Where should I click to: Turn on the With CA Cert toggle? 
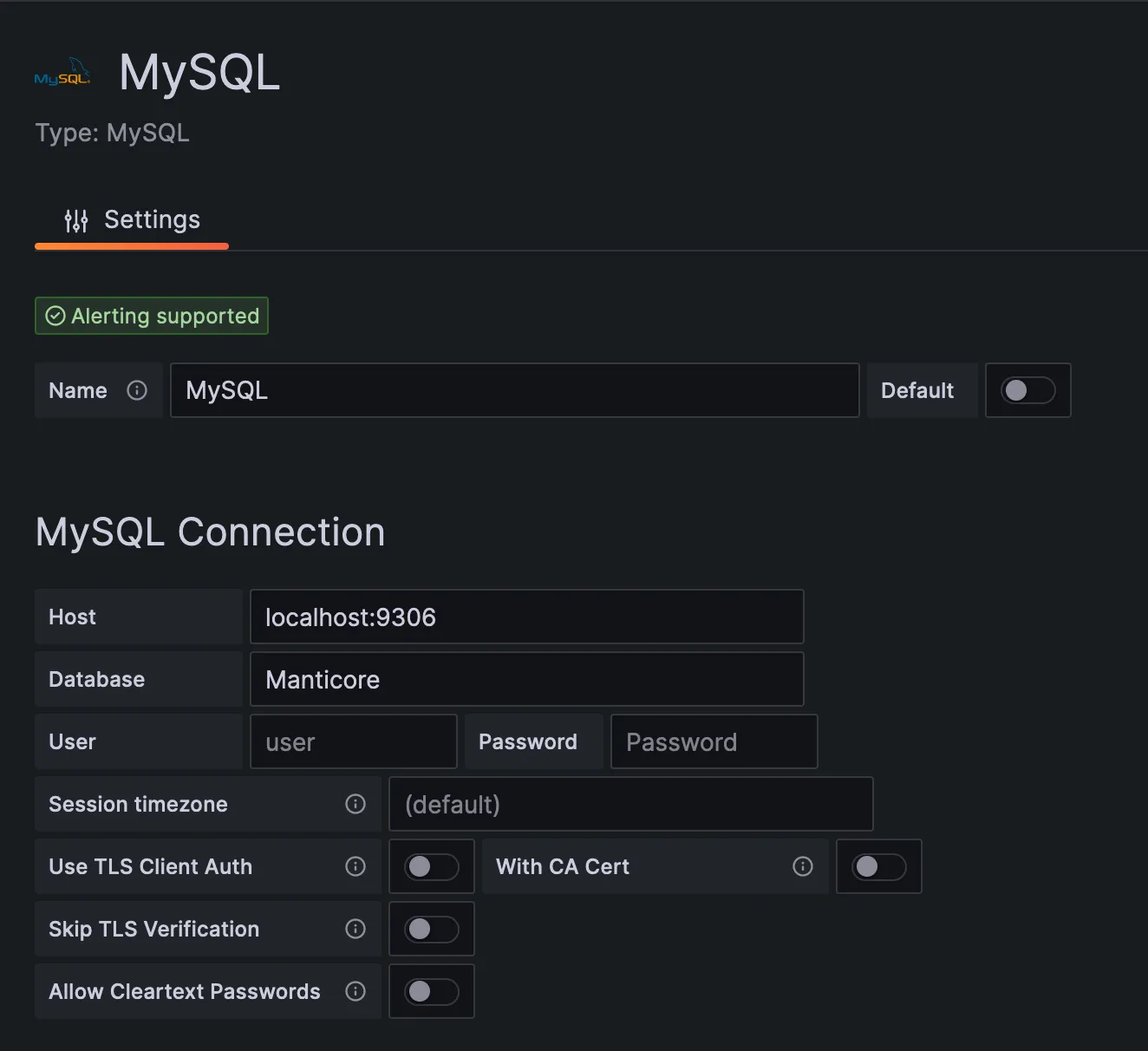(878, 866)
